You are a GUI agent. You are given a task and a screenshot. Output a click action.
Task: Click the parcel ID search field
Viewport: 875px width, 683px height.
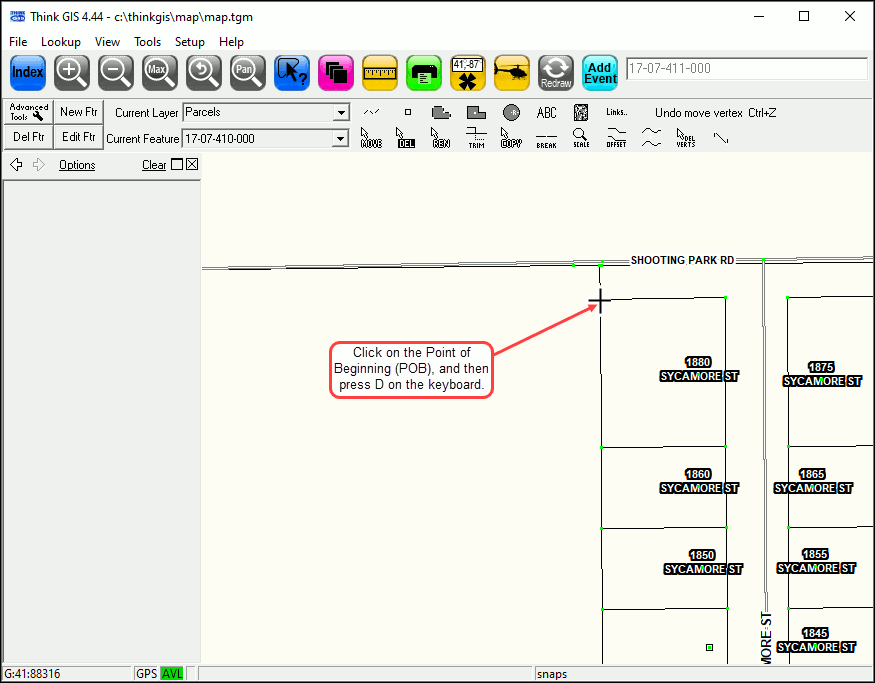(x=745, y=68)
